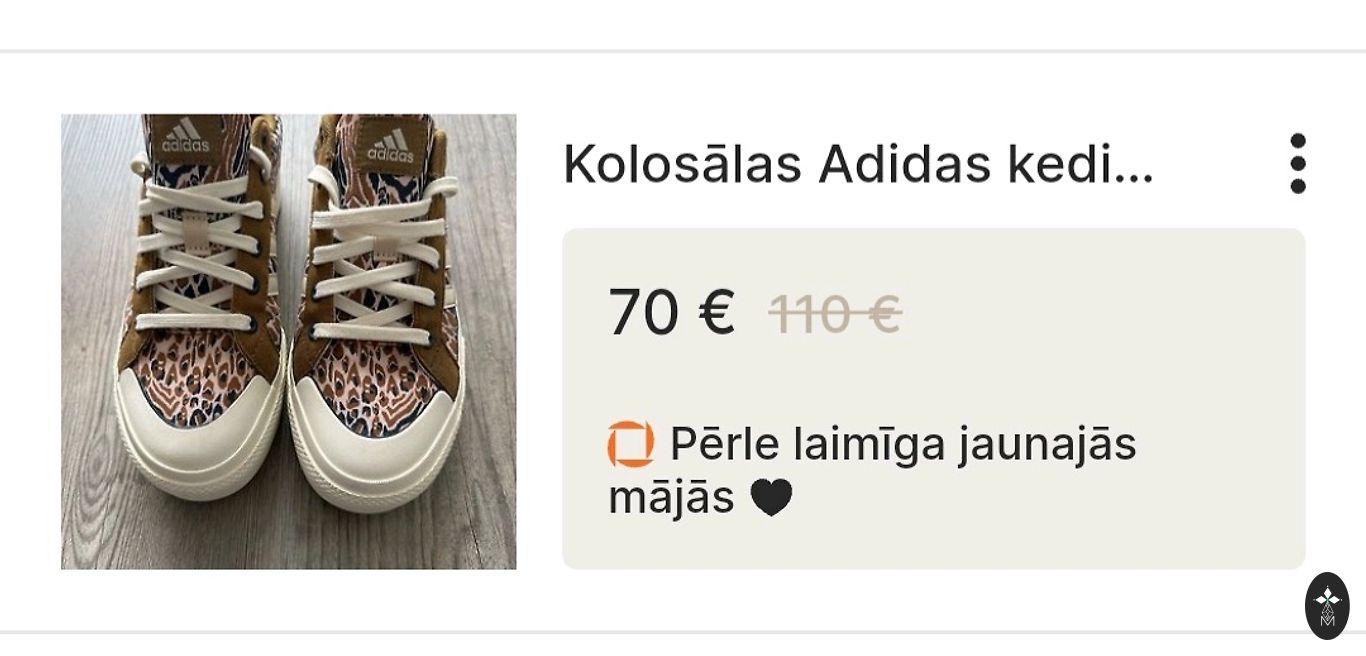The height and width of the screenshot is (656, 1366).
Task: Click the Pērle laimīga jaunajās mājās status text
Action: [872, 469]
